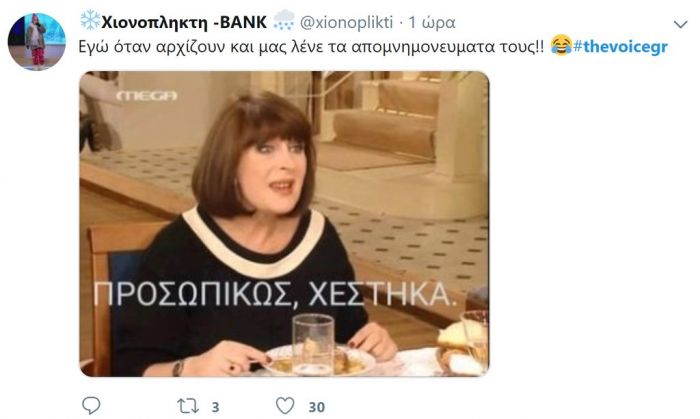Click display name Χιονοπληκτη -BANK
700x419 pixels.
pos(184,22)
